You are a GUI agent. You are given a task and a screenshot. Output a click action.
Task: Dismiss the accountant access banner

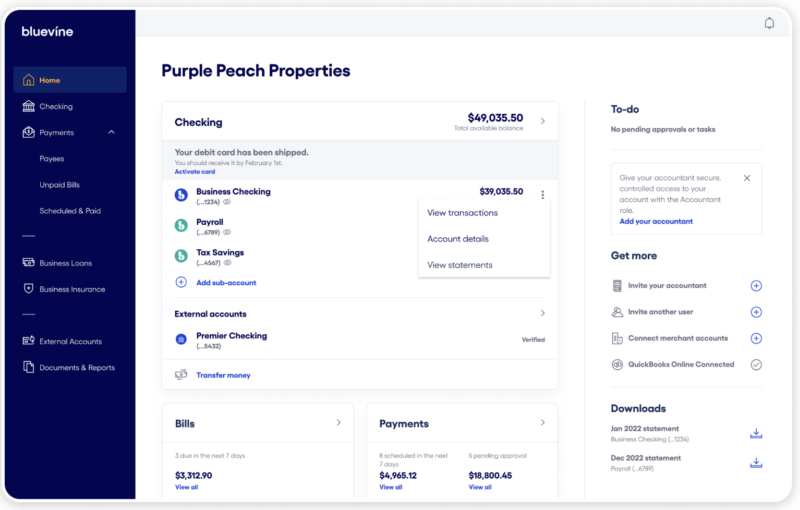(746, 178)
